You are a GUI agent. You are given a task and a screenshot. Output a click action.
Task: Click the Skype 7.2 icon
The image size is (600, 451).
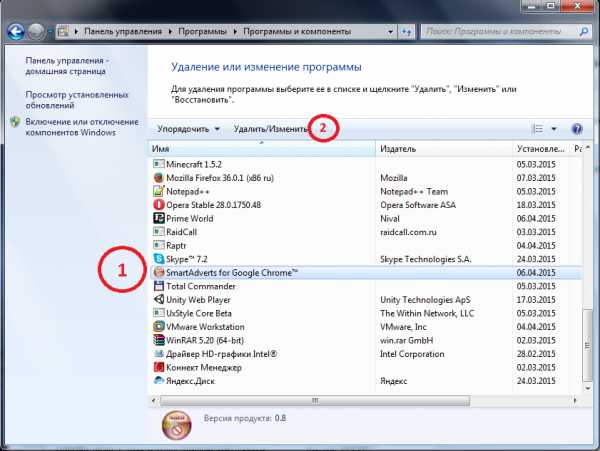158,259
